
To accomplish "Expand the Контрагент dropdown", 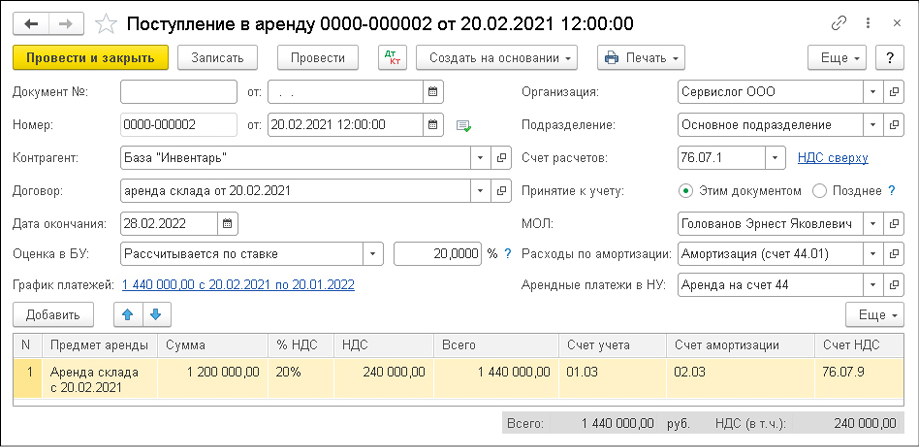I will [481, 158].
